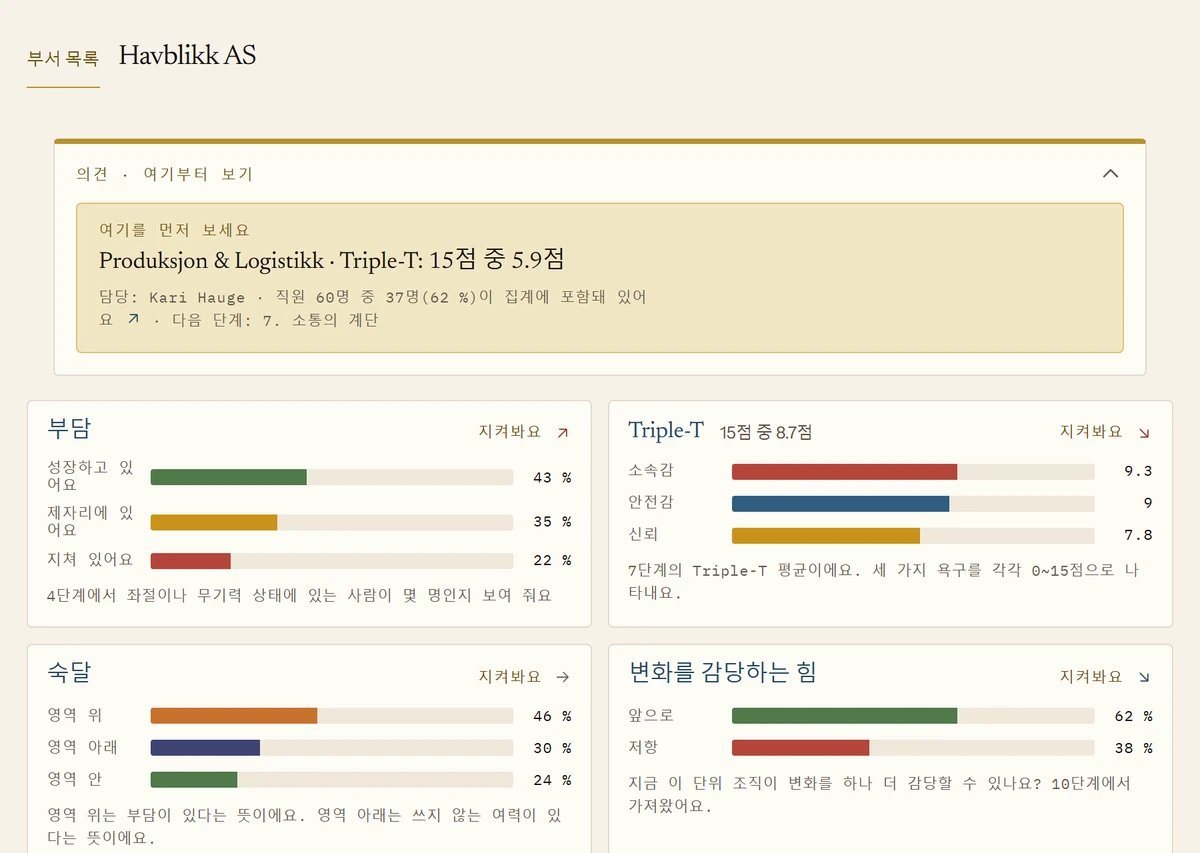
Task: Click the 46 % value
Action: click(552, 716)
